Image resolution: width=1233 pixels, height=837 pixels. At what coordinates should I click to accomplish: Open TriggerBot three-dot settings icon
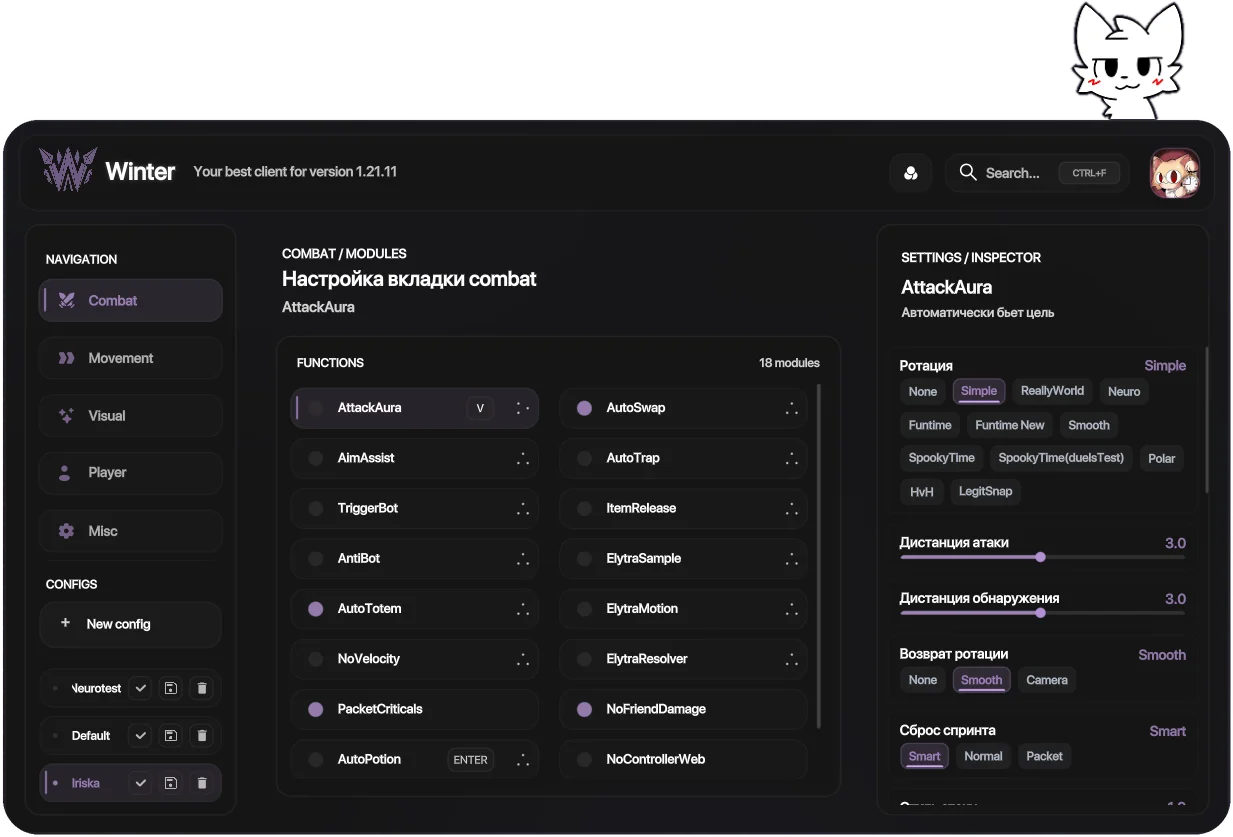[x=522, y=508]
